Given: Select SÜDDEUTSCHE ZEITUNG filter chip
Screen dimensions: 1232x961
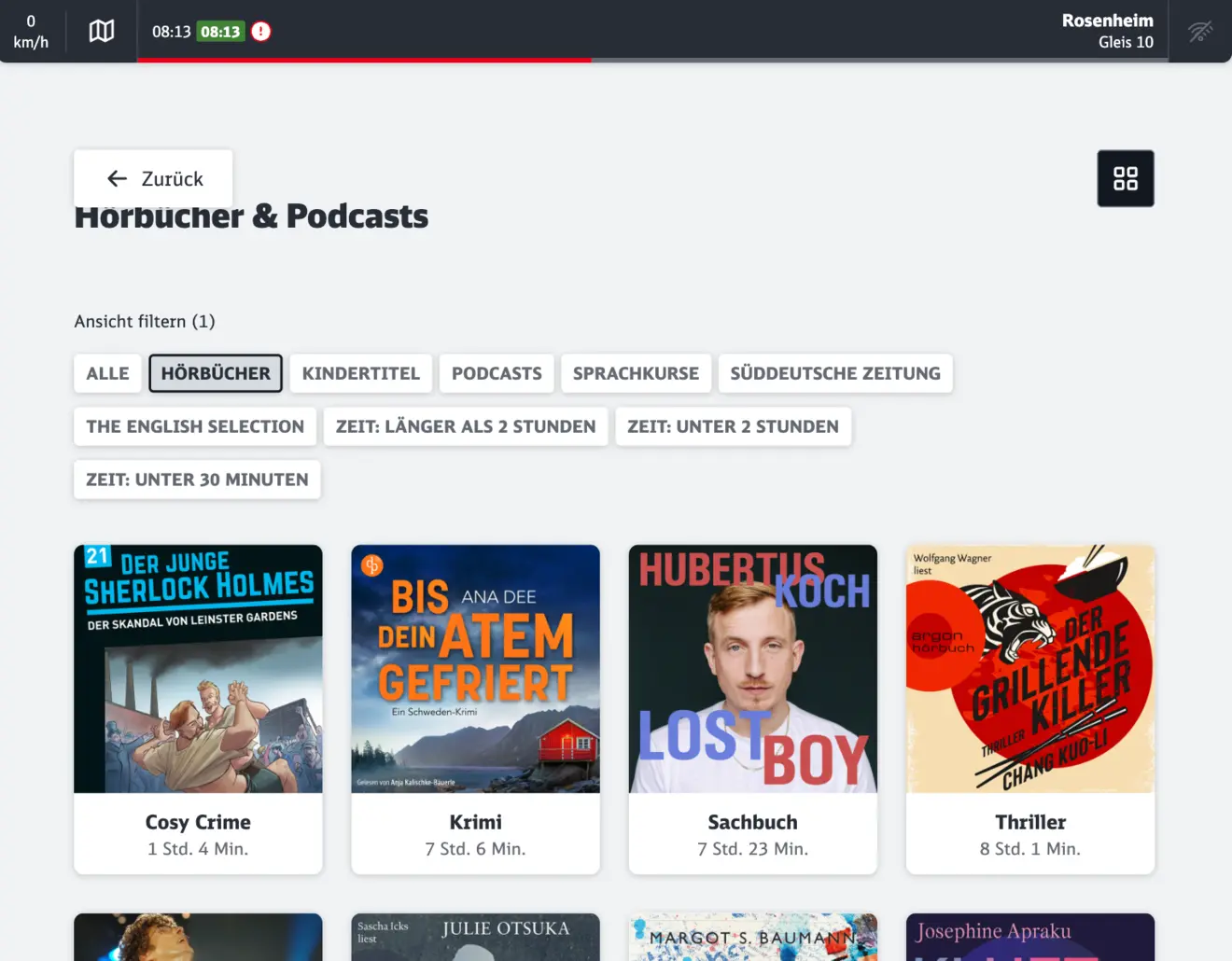Looking at the screenshot, I should pos(835,373).
